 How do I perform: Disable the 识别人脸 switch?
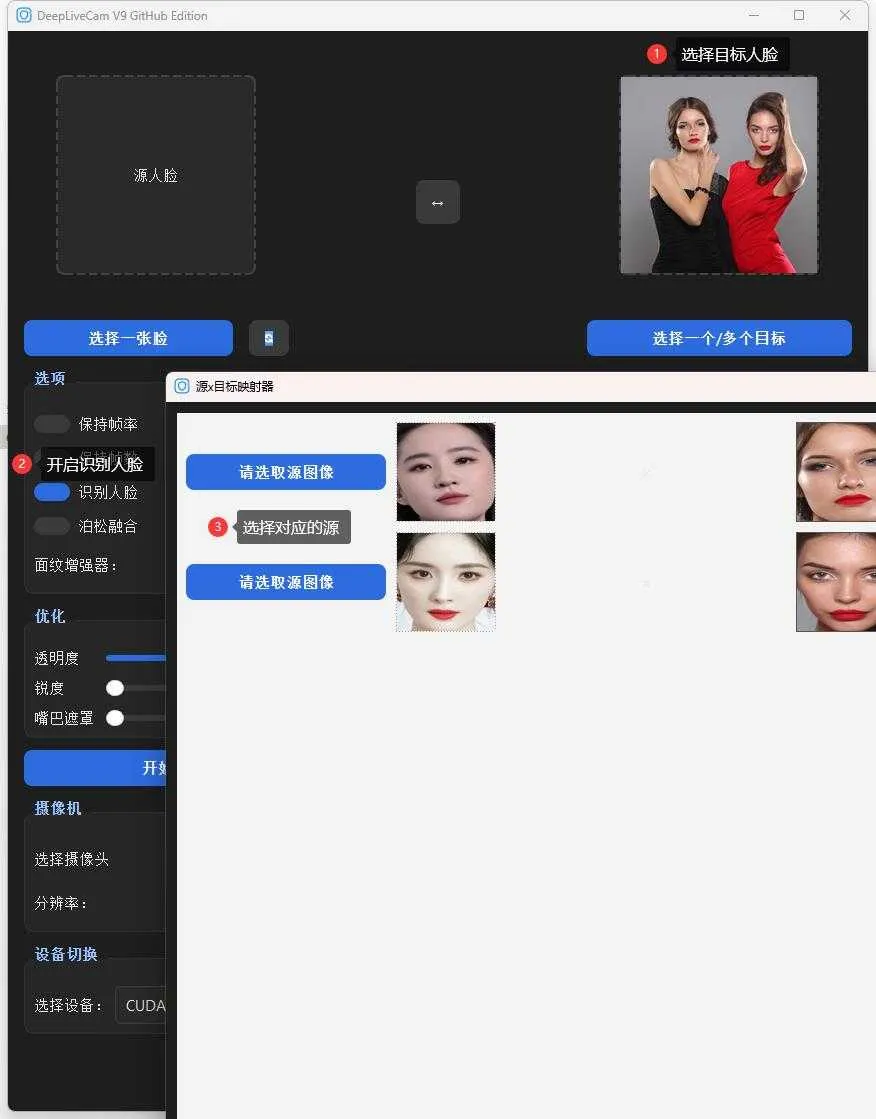click(51, 492)
